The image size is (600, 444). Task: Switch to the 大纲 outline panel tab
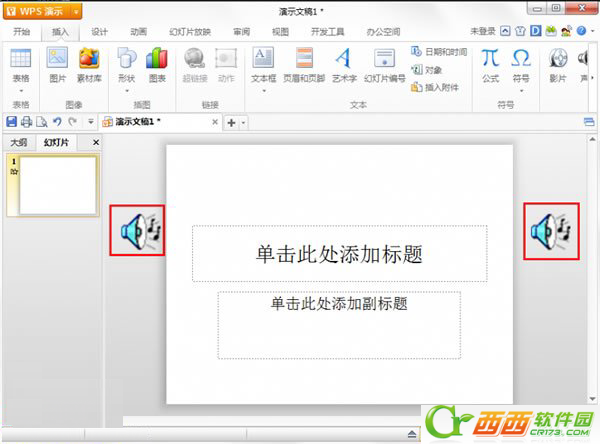19,143
